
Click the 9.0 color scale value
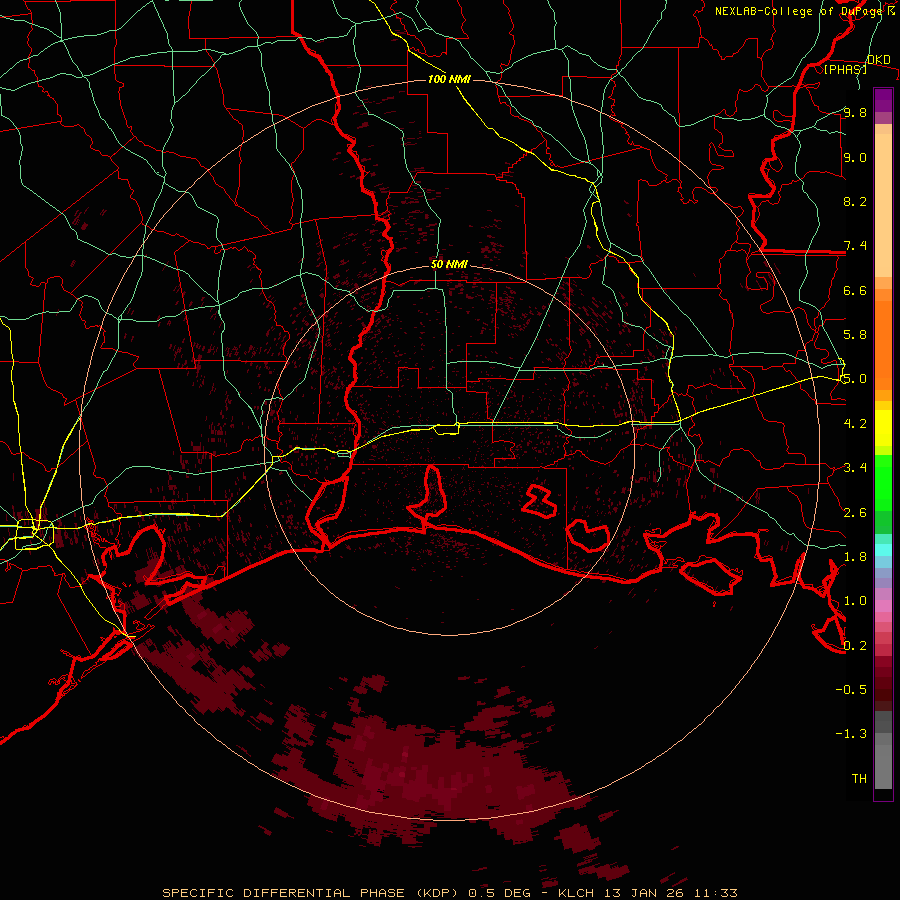(x=855, y=157)
